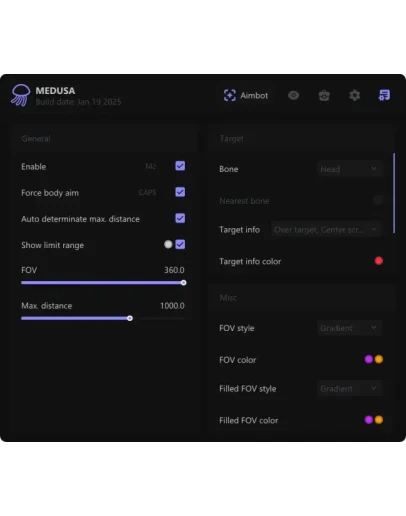Open the FOV style Gradient dropdown
406x516 pixels.
[349, 328]
